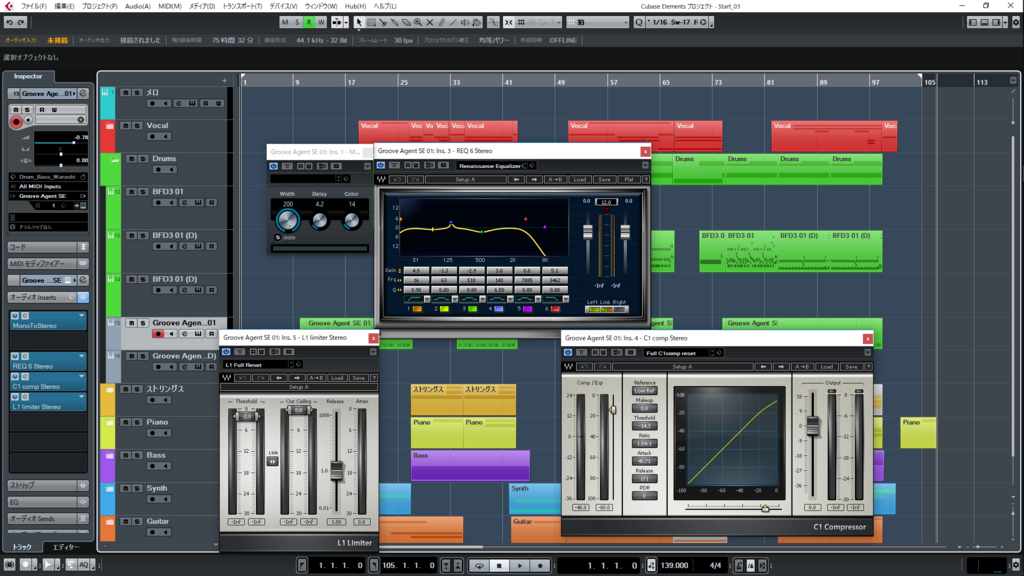1024x576 pixels.
Task: Select the Draw pencil tool
Action: (x=441, y=22)
